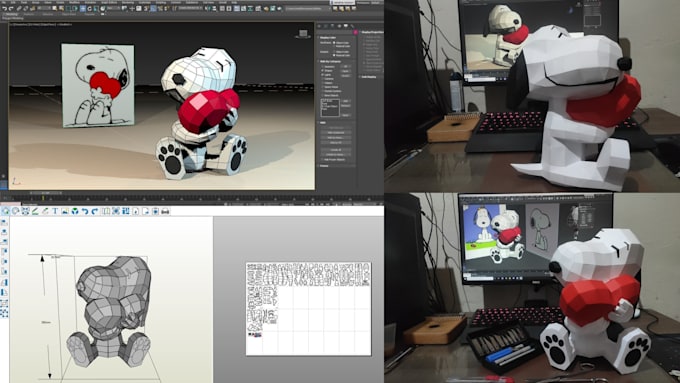Click Pepakura green edge pen icon
This screenshot has width=680, height=383.
pyautogui.click(x=35, y=211)
